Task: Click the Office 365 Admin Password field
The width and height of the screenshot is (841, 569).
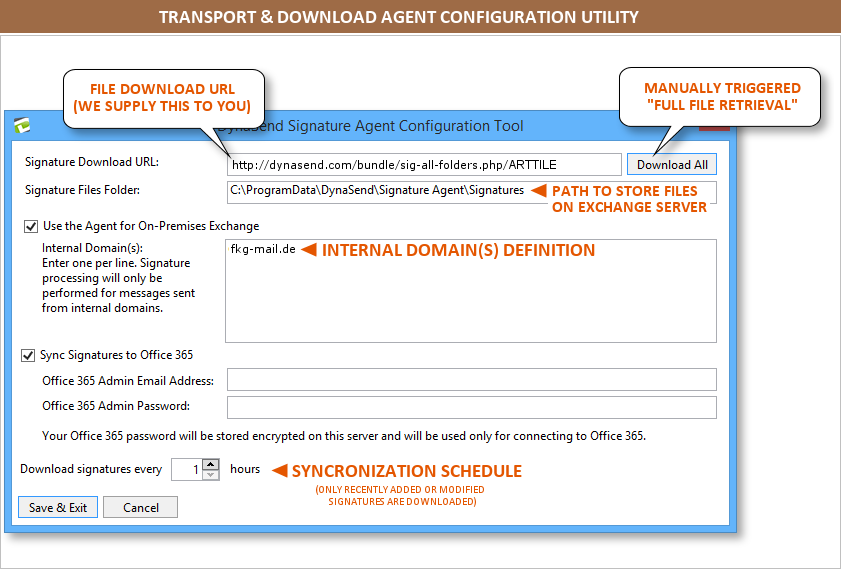Action: [x=471, y=408]
